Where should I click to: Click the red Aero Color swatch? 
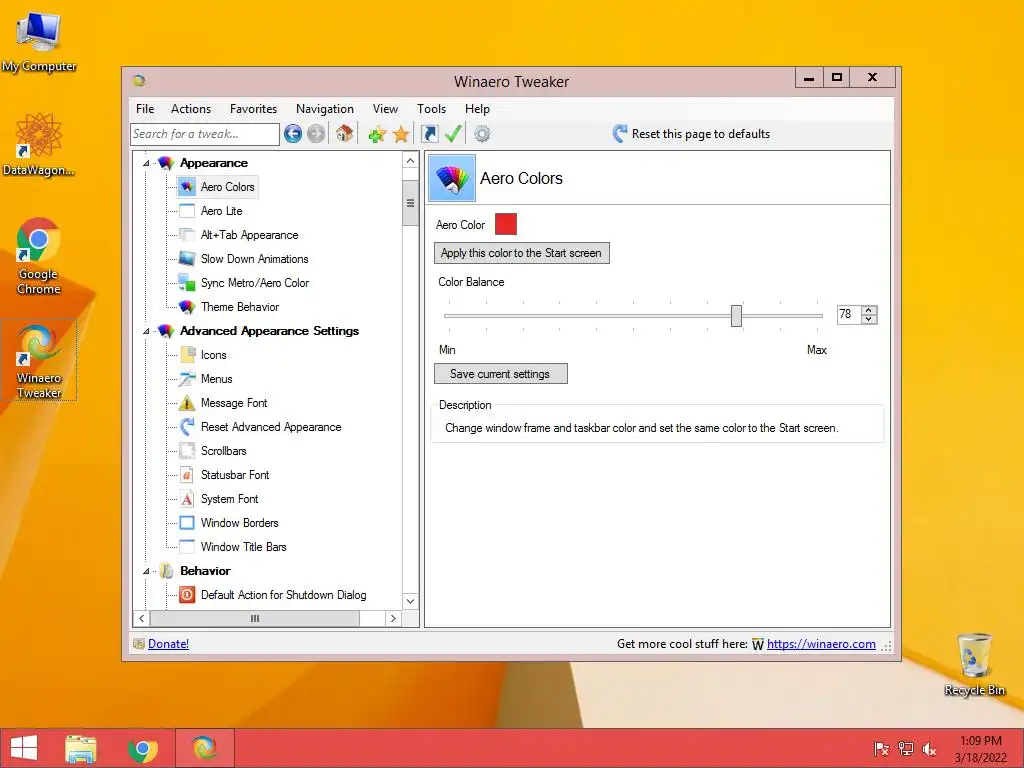506,224
